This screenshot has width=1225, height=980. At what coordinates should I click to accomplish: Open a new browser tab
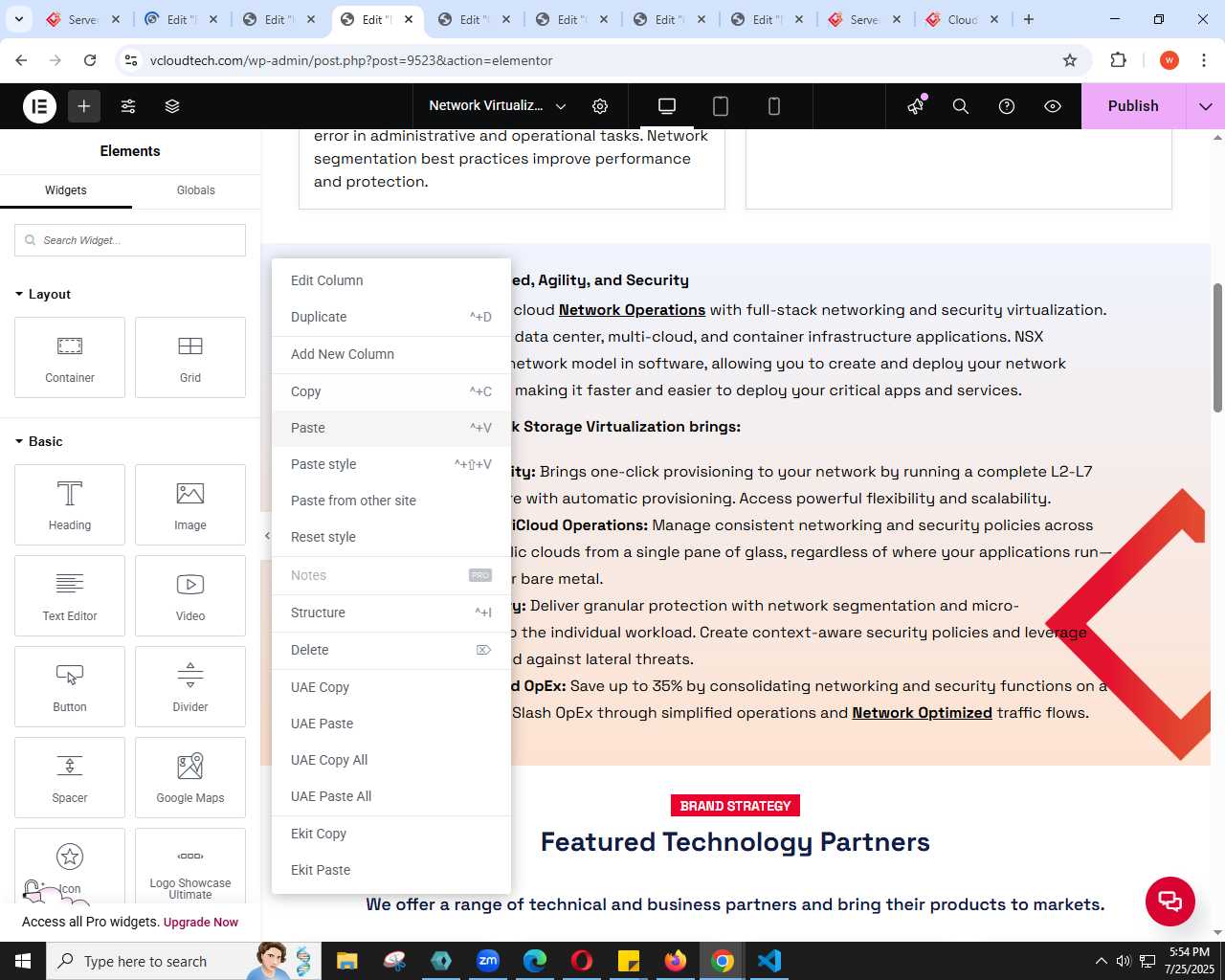(x=1029, y=19)
